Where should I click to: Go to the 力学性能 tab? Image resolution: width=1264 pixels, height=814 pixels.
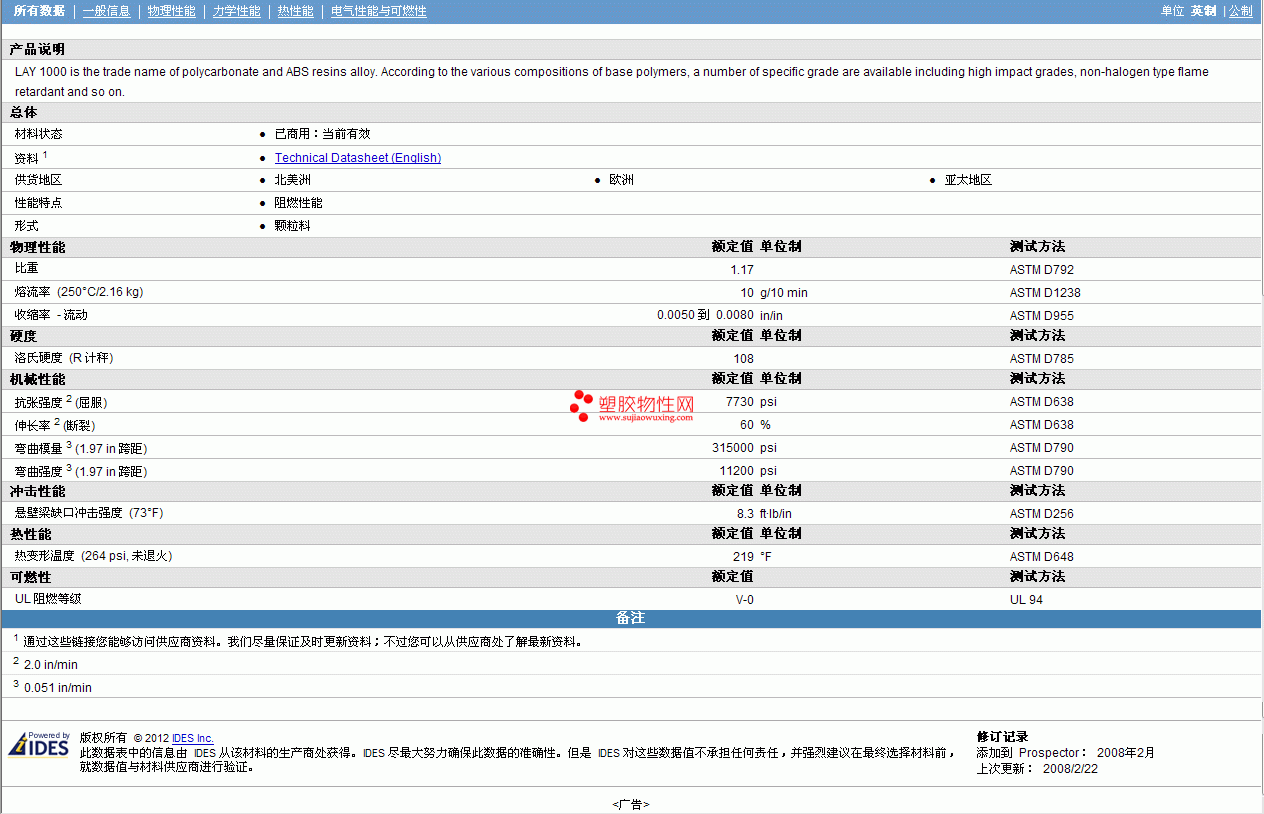(237, 11)
